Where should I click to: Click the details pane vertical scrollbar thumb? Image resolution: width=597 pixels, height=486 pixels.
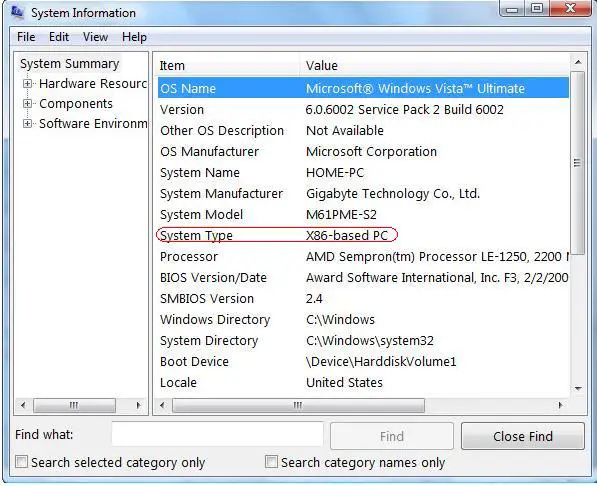click(x=578, y=163)
